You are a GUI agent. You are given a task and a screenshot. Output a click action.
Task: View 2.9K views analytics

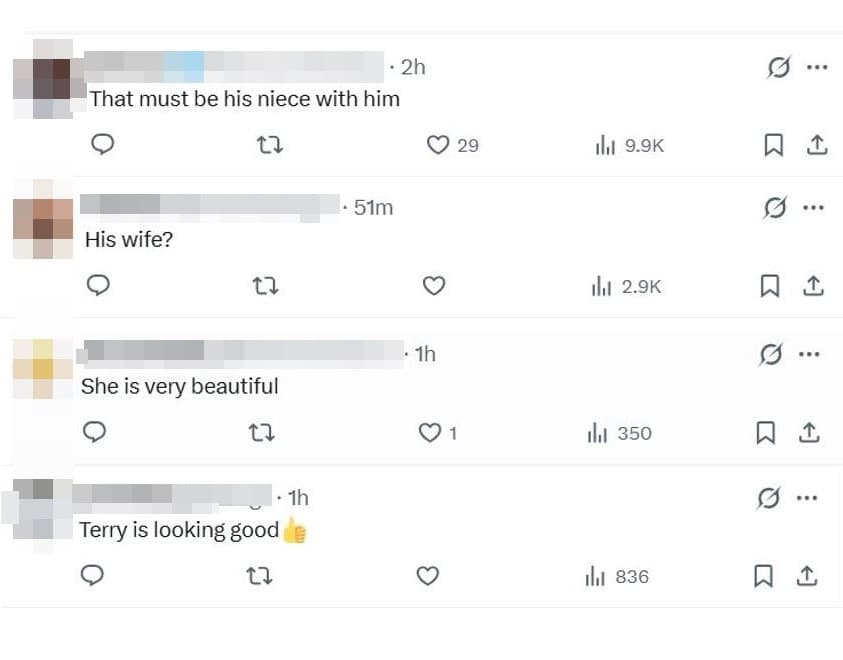click(626, 286)
